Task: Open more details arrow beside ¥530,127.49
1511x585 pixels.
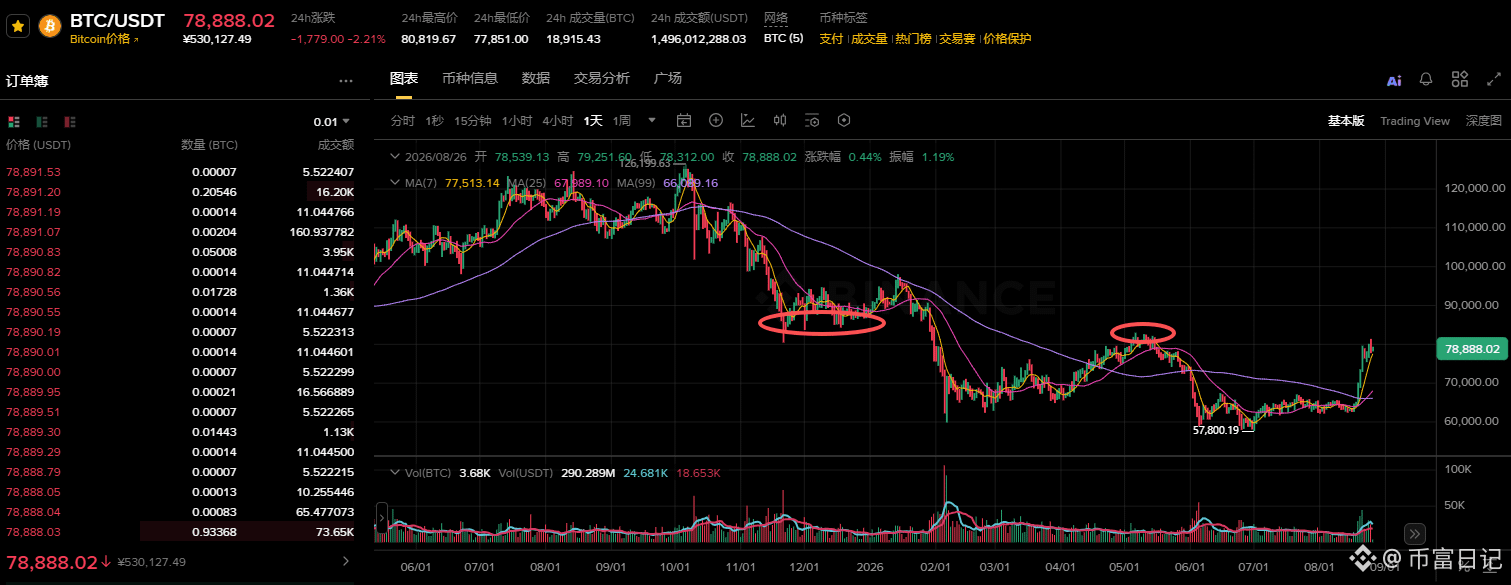Action: [346, 562]
